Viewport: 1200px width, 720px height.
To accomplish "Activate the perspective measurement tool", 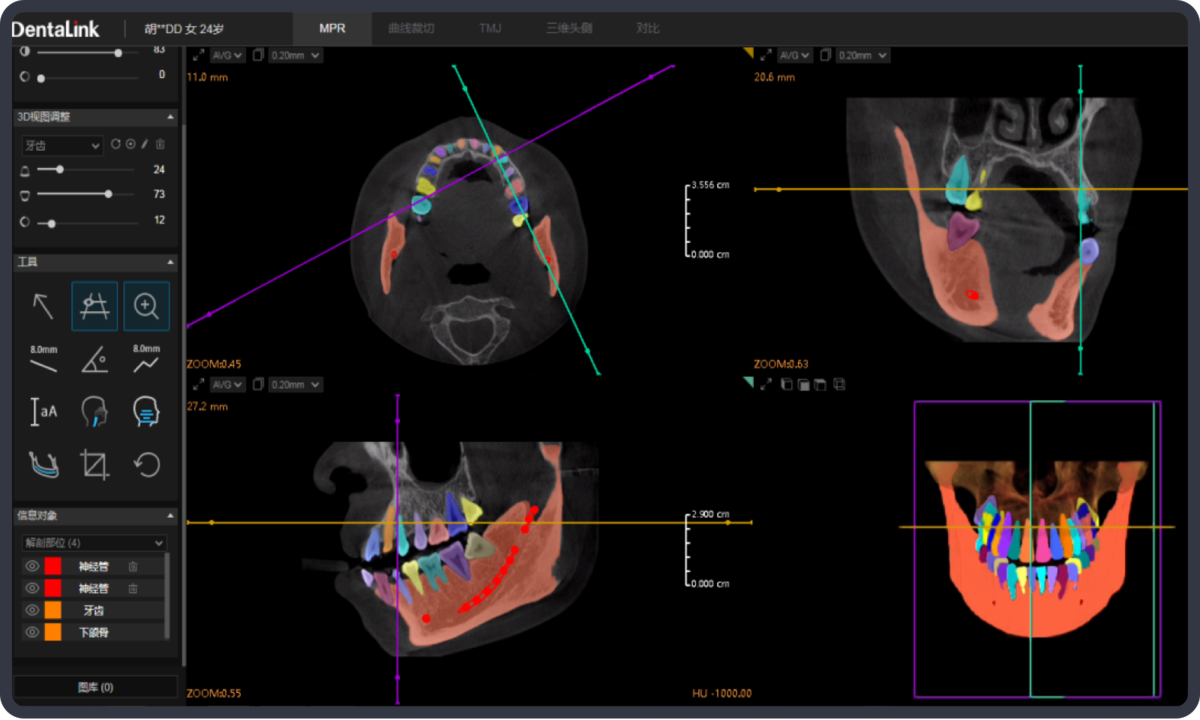I will 95,306.
